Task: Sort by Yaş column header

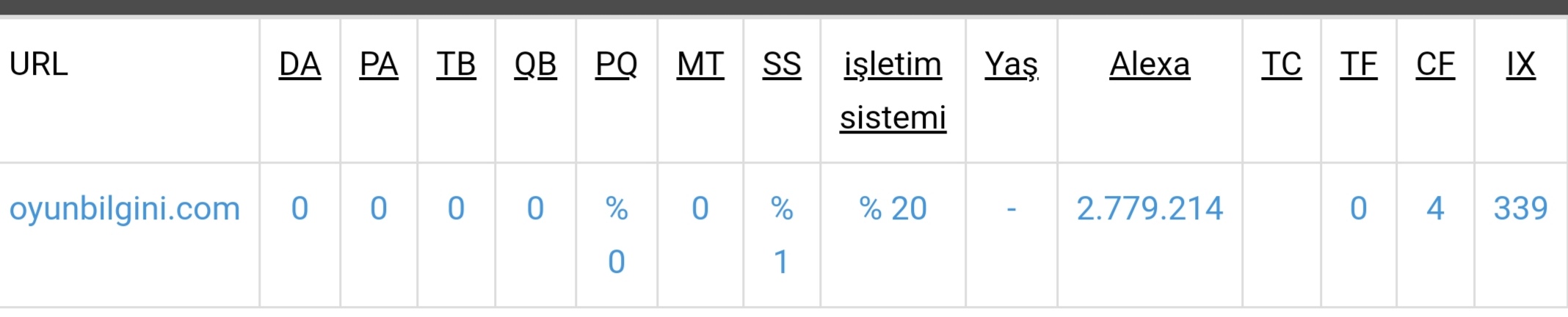Action: (1012, 65)
